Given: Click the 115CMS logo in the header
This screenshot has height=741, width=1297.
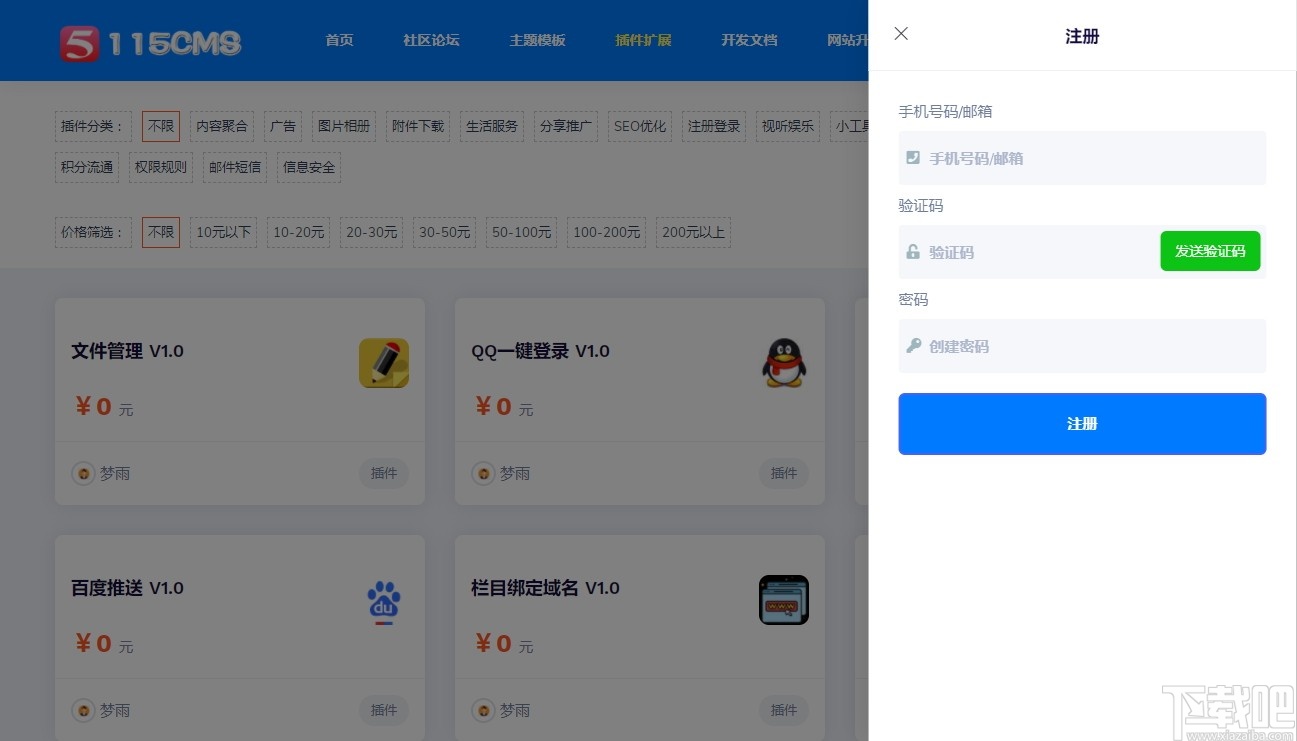Looking at the screenshot, I should 150,43.
